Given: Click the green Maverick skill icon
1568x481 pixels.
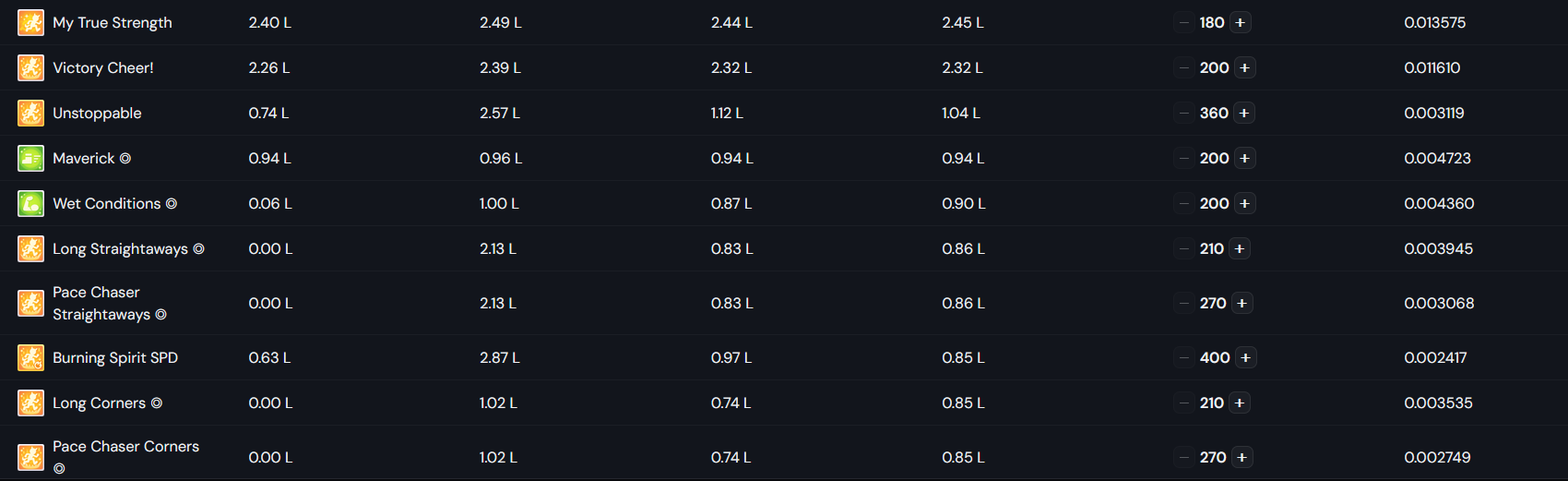Looking at the screenshot, I should (30, 158).
